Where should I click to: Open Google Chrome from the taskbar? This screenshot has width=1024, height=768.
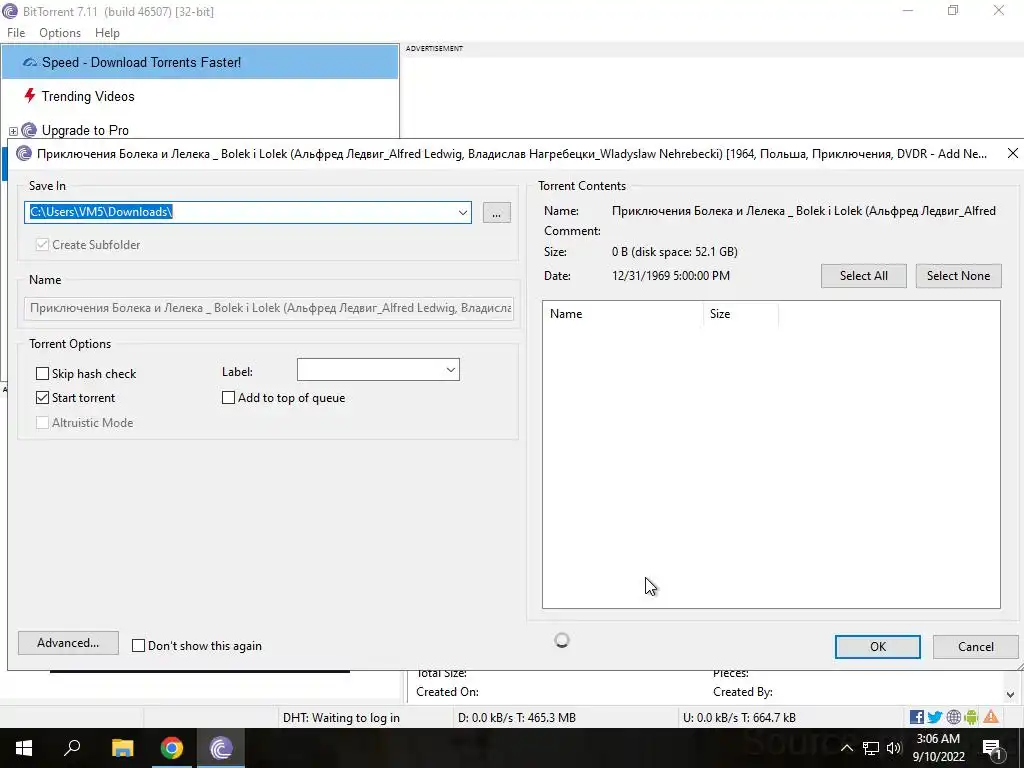(x=172, y=748)
